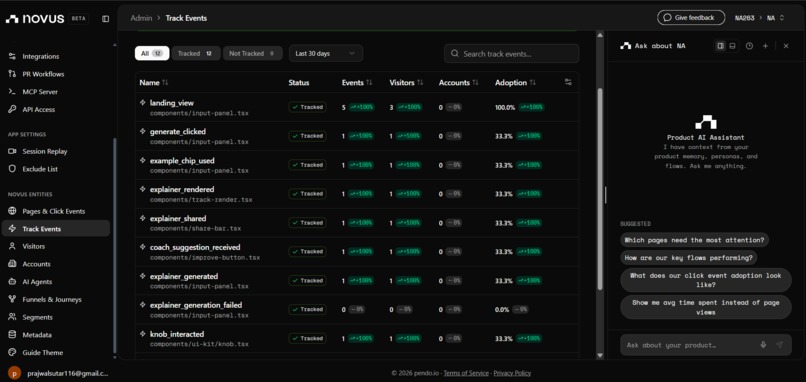806x382 pixels.
Task: Switch the assistant to side panel layout
Action: tap(721, 46)
